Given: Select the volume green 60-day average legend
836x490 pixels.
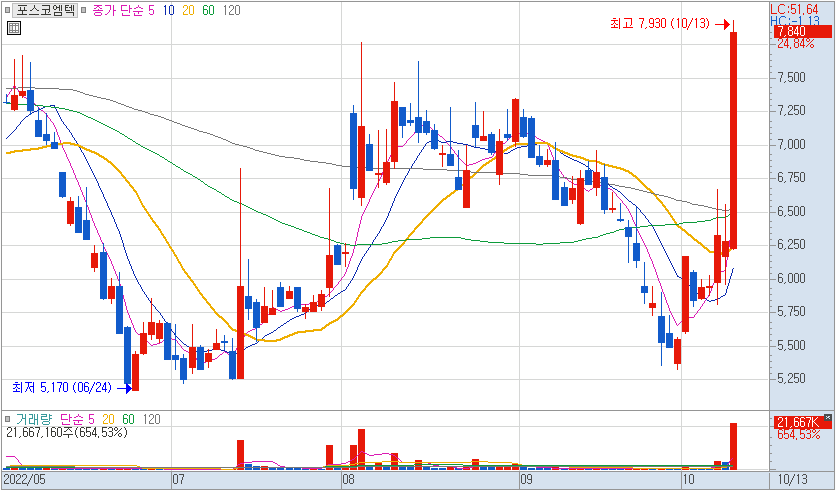Looking at the screenshot, I should click(x=128, y=419).
